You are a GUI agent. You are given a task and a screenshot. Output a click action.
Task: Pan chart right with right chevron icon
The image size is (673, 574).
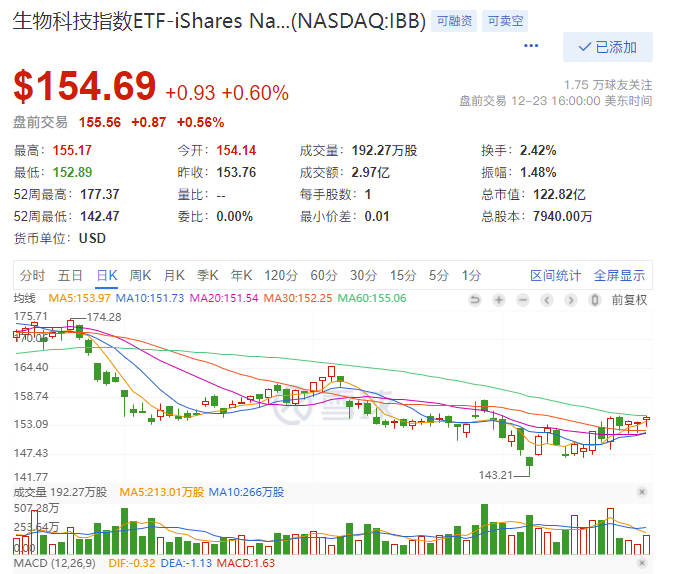click(x=571, y=300)
